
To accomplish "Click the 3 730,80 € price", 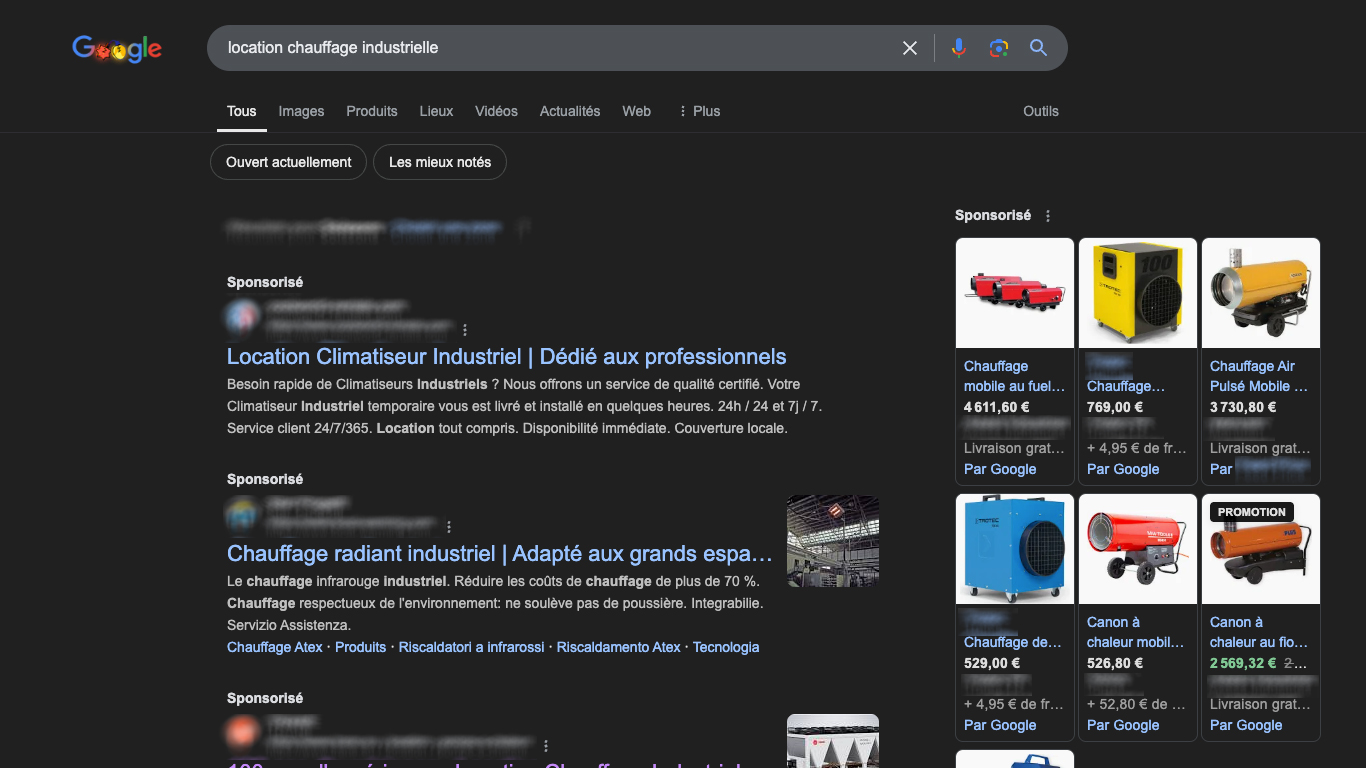I will tap(1243, 407).
